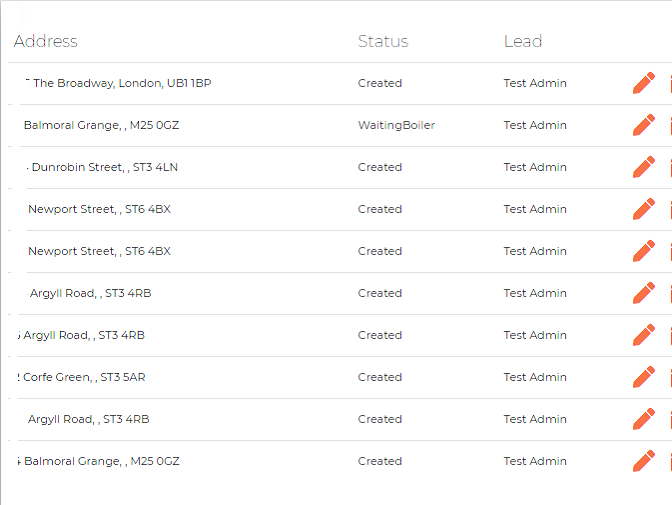This screenshot has height=505, width=672.
Task: Edit the bottom-most Argyll Road record
Action: pos(644,419)
